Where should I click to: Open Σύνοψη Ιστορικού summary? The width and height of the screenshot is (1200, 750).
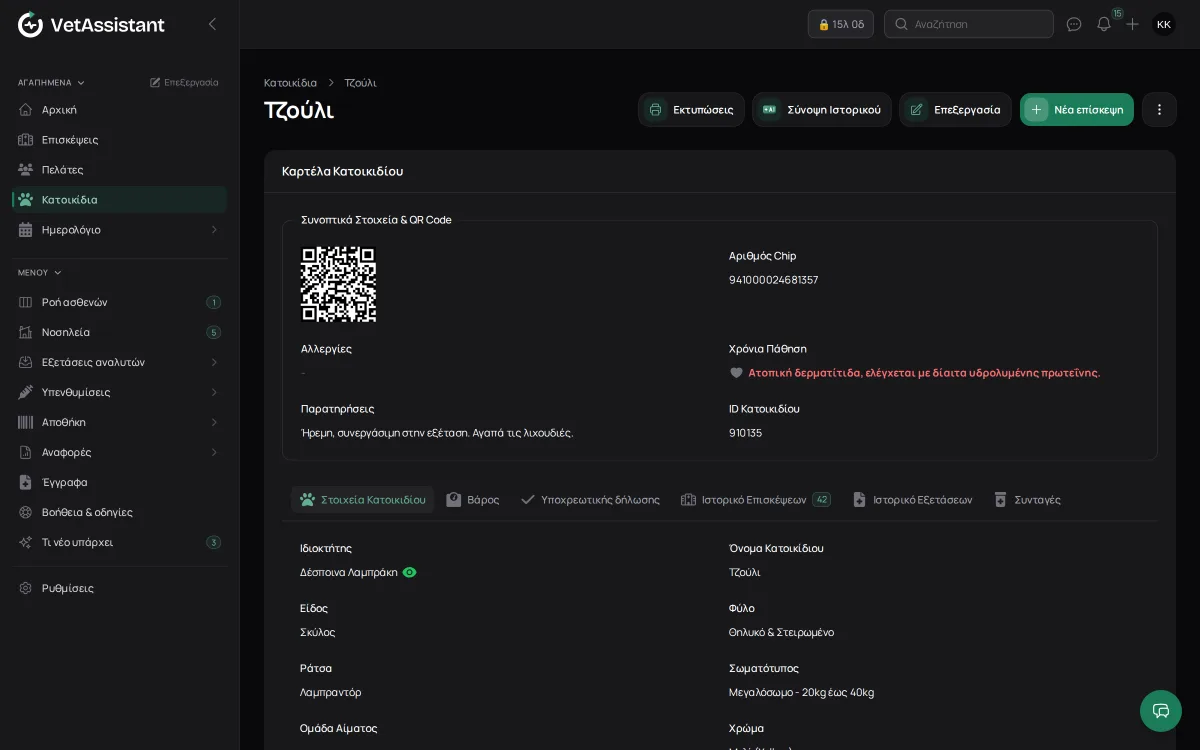coord(822,110)
